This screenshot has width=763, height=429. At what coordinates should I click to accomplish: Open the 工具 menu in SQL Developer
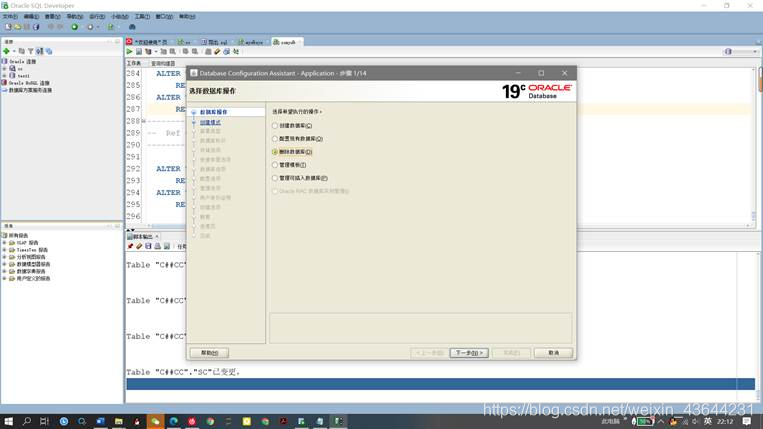click(x=142, y=17)
